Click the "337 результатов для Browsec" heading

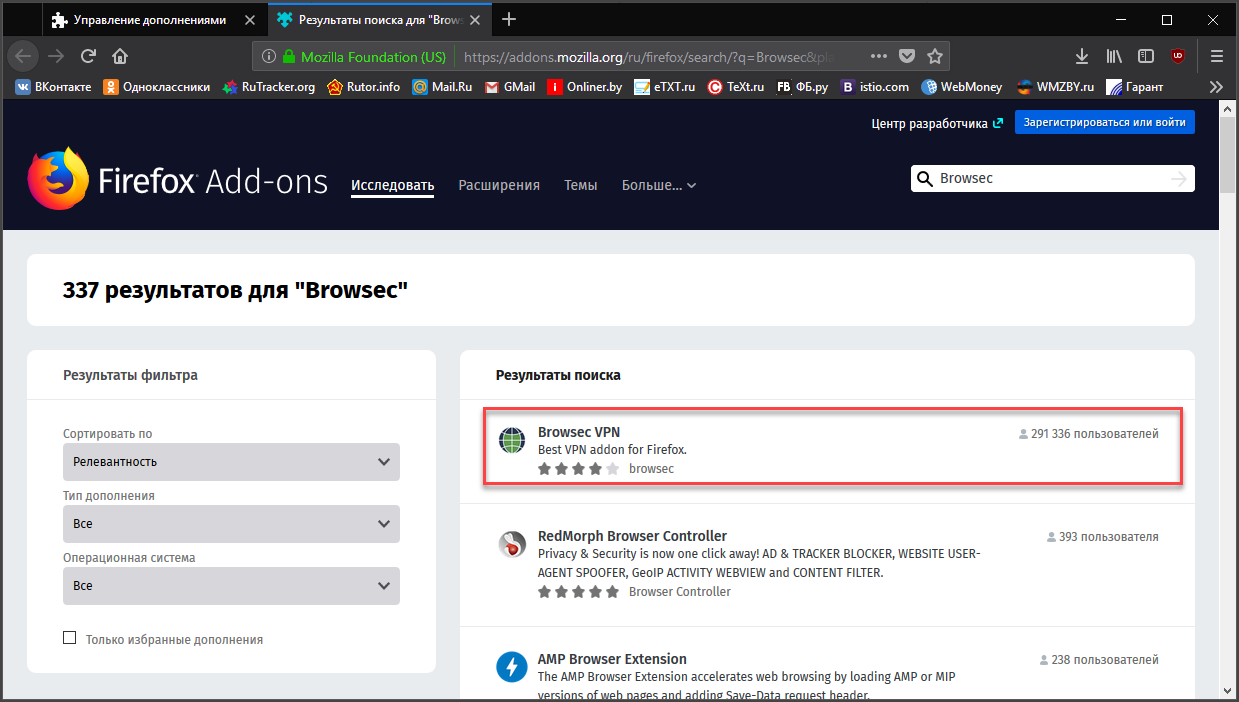tap(236, 290)
